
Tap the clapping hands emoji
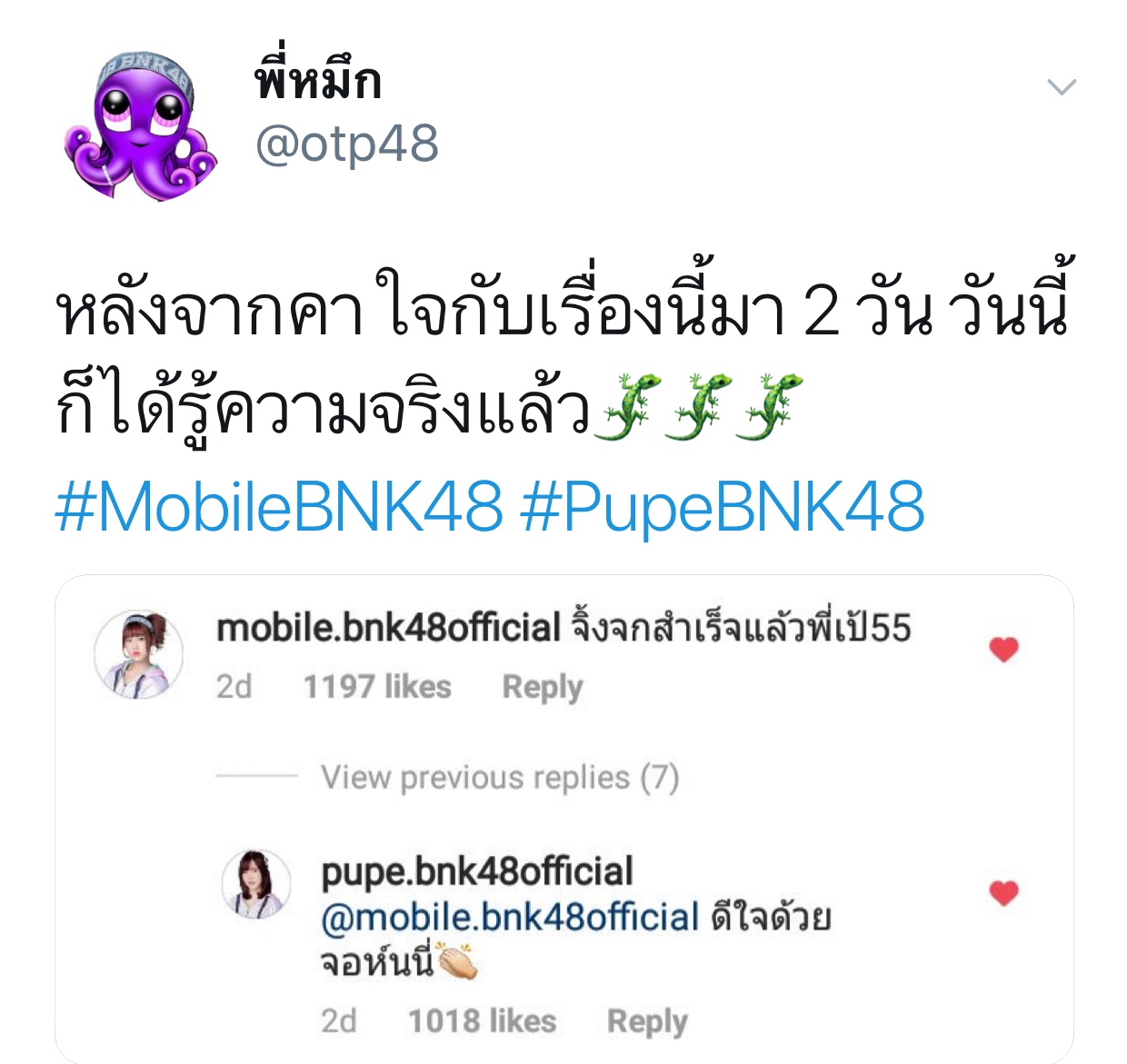coord(457,962)
